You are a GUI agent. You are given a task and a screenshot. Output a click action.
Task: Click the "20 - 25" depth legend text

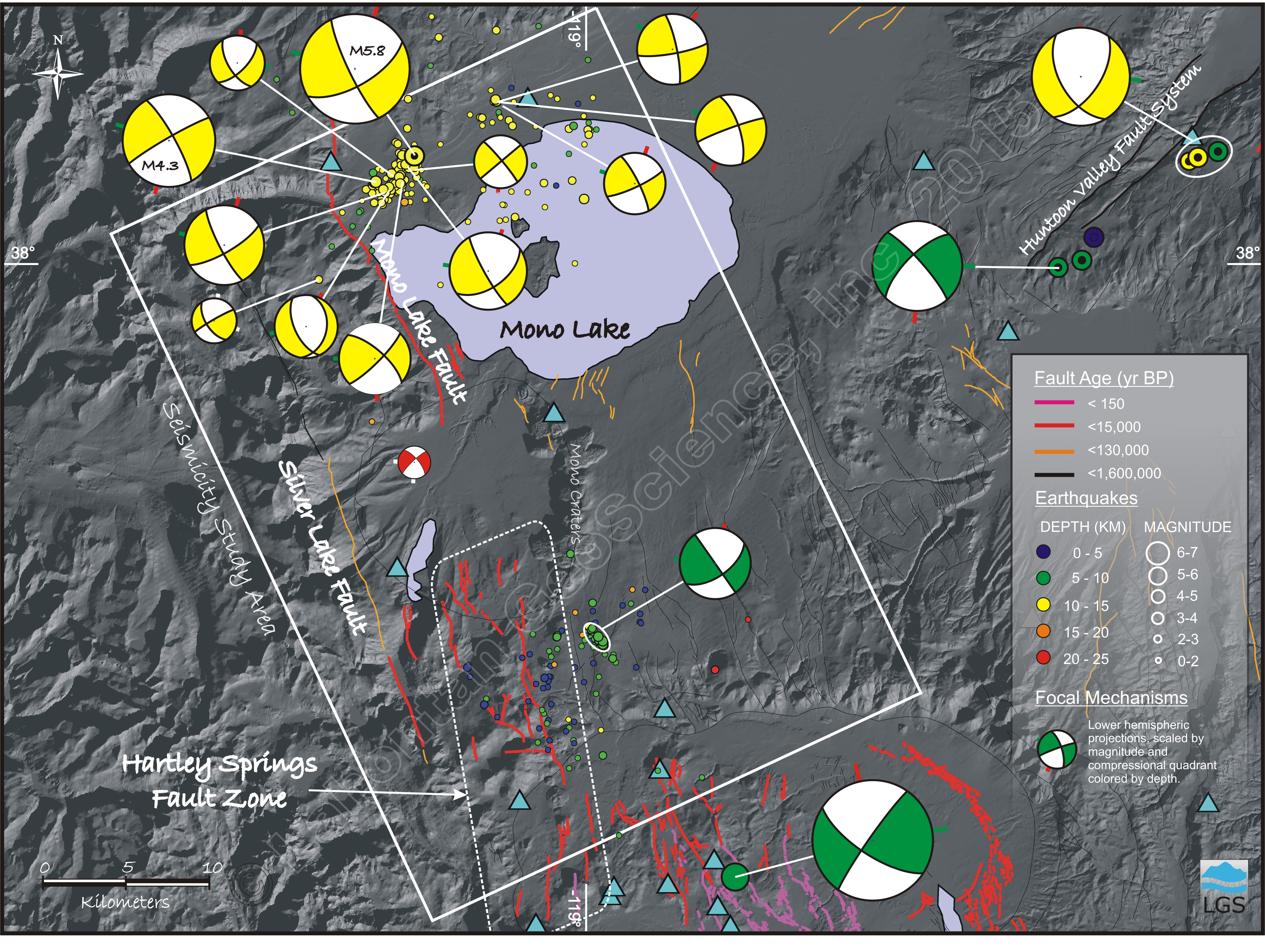coord(1086,659)
